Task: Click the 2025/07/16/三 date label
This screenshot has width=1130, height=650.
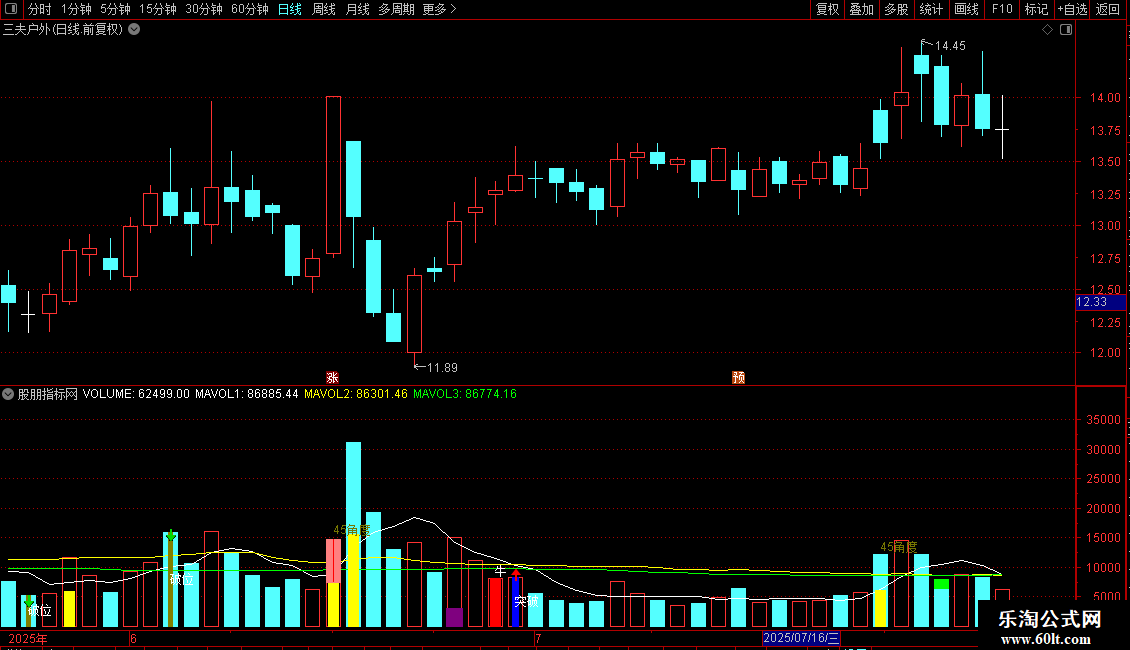Action: pos(801,638)
